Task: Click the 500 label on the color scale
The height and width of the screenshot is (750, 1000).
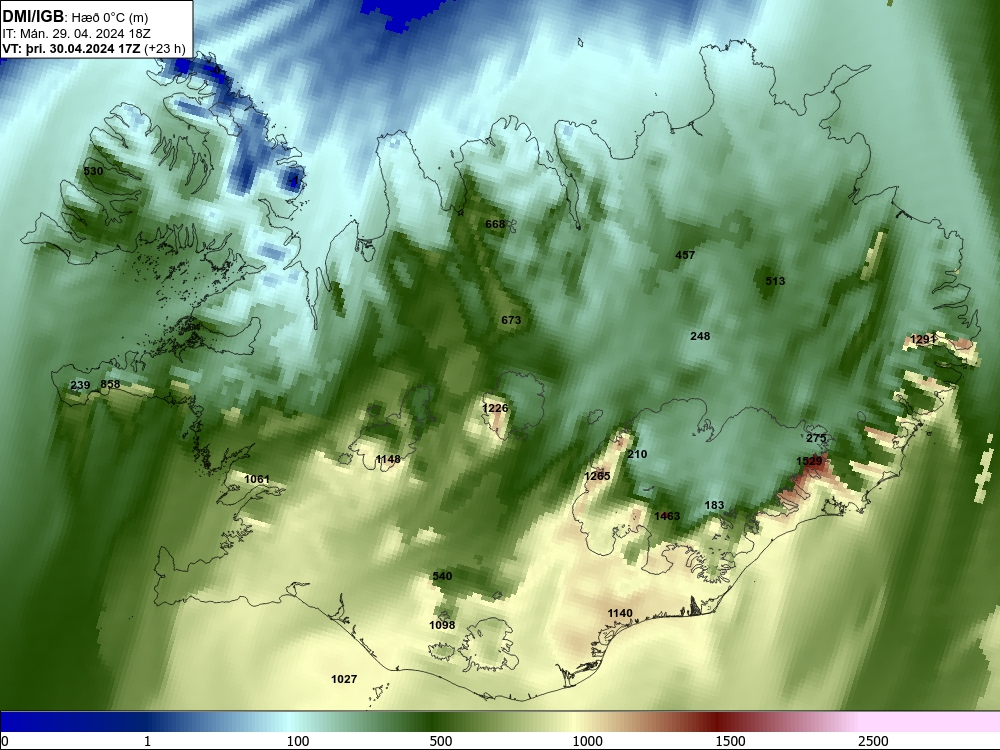Action: point(441,741)
